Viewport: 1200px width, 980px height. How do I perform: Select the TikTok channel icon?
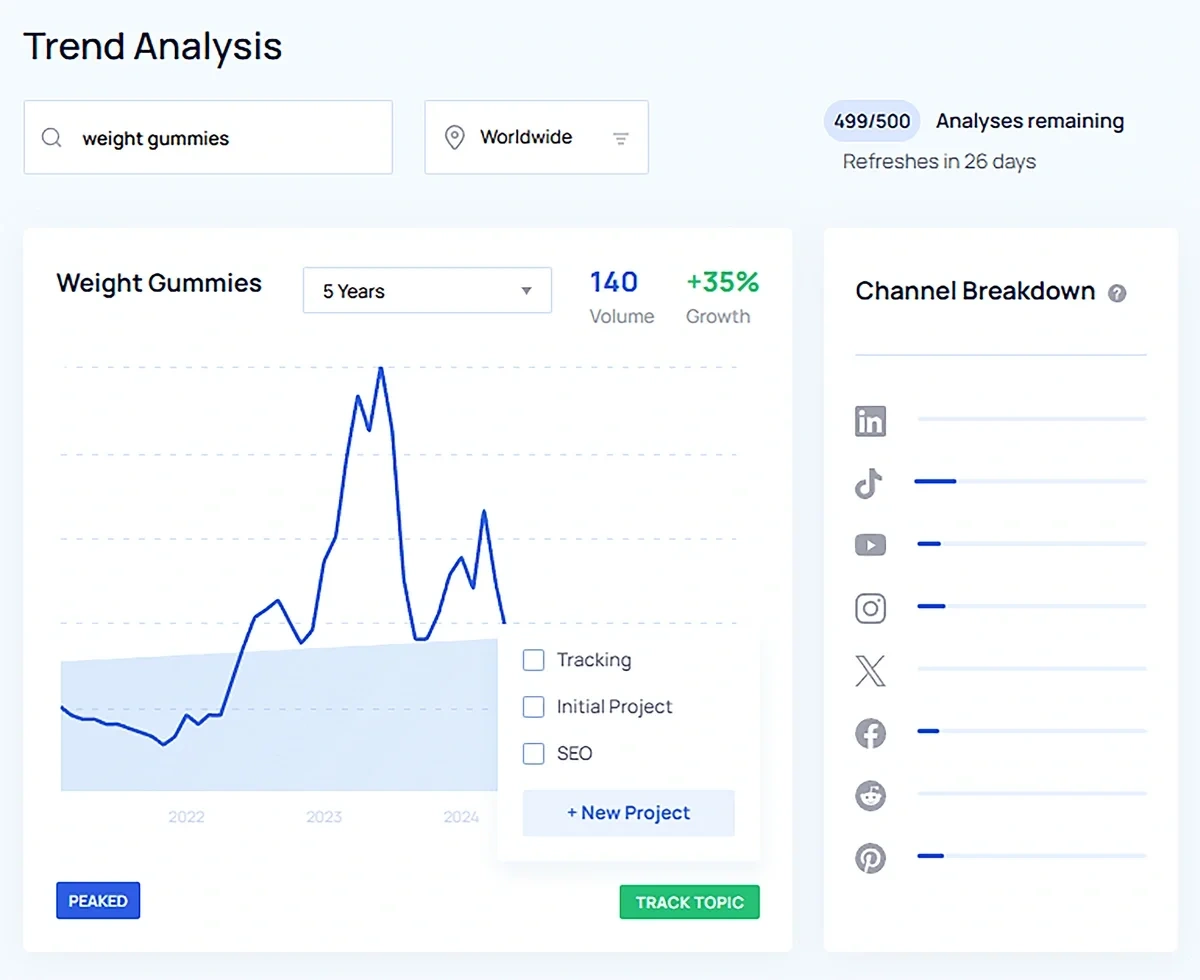(870, 483)
